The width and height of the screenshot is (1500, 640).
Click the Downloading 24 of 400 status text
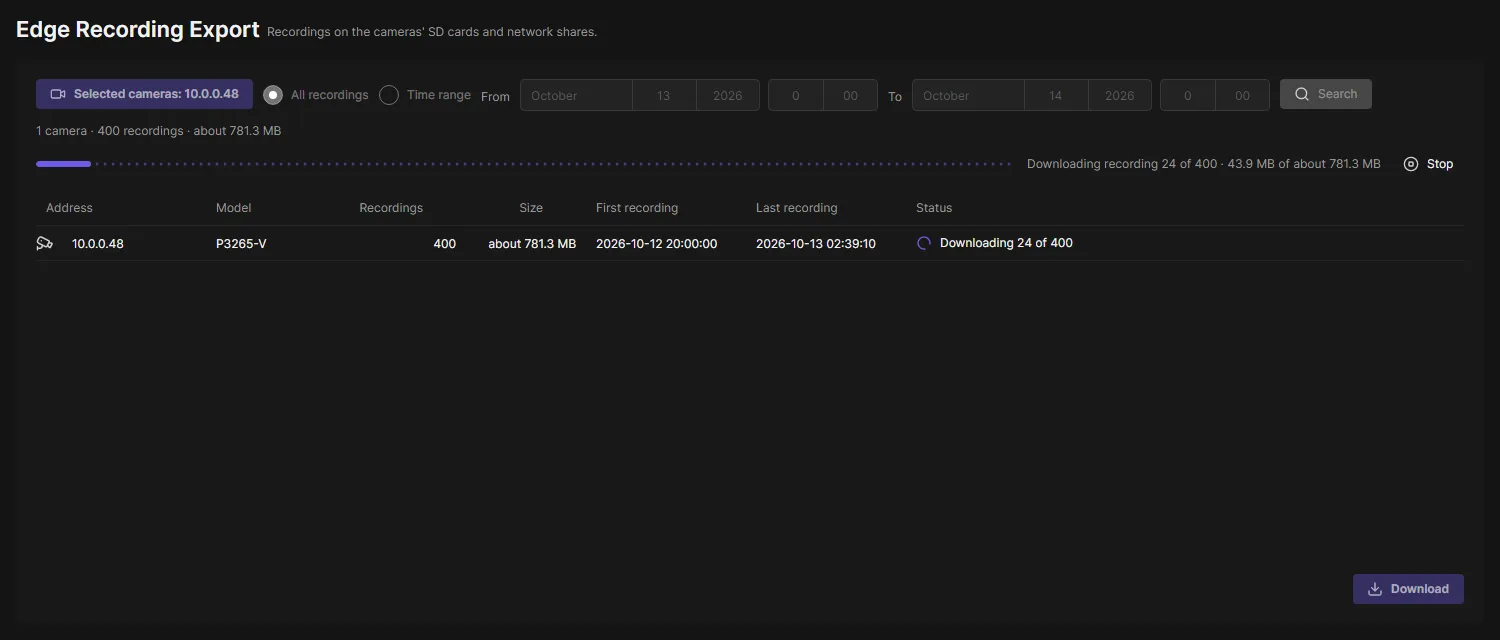pos(1006,243)
